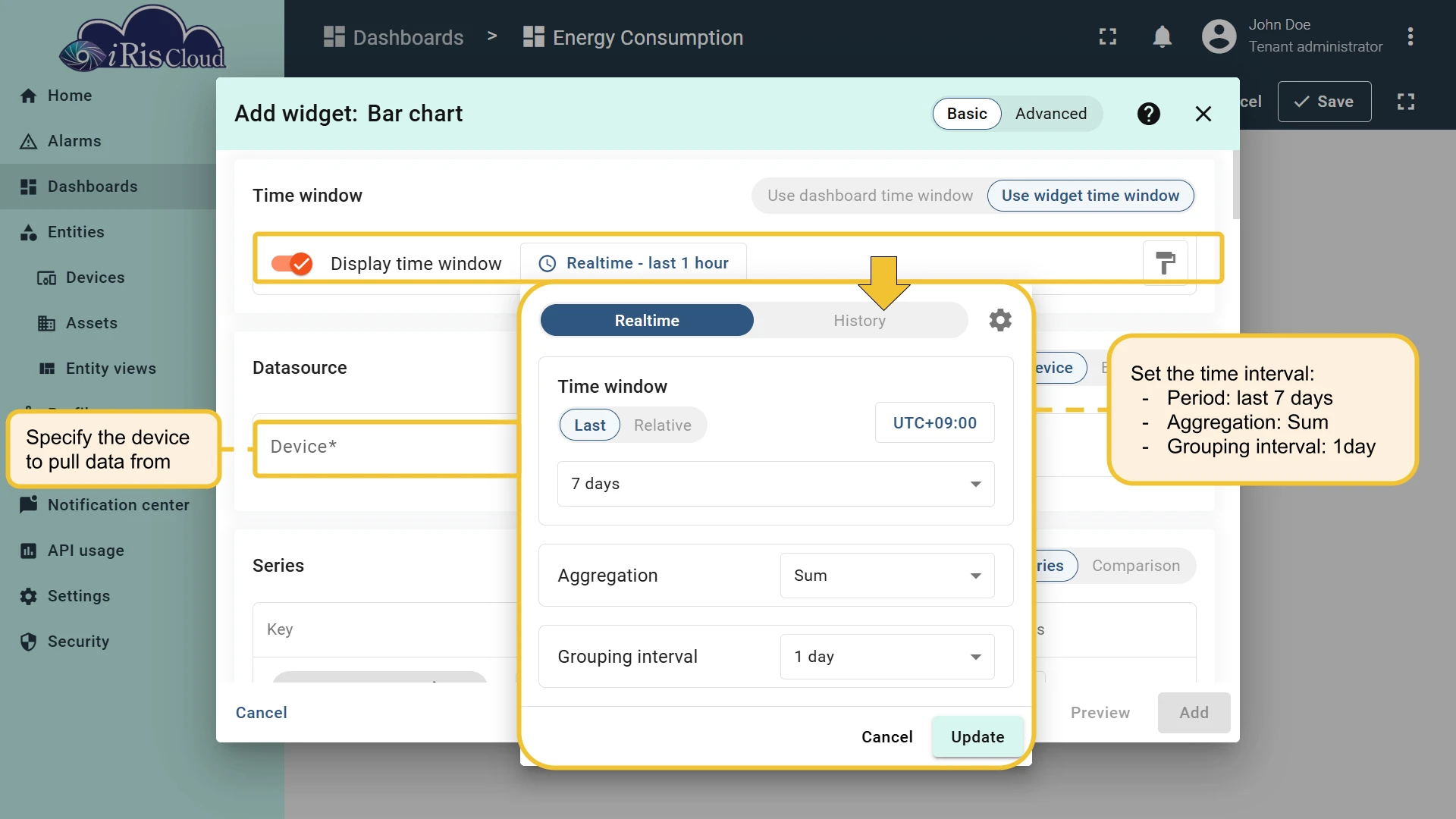Switch to the History tab
Image resolution: width=1456 pixels, height=819 pixels.
(859, 321)
